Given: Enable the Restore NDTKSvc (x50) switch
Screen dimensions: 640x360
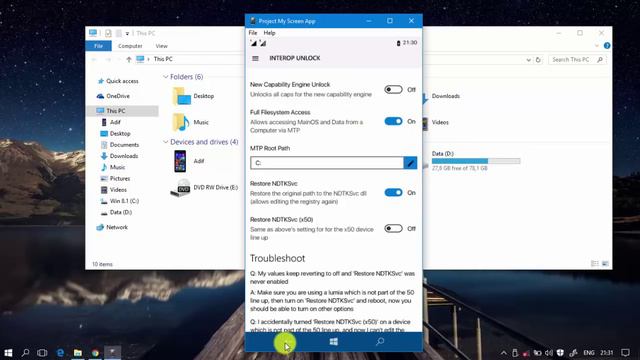Looking at the screenshot, I should [x=393, y=229].
